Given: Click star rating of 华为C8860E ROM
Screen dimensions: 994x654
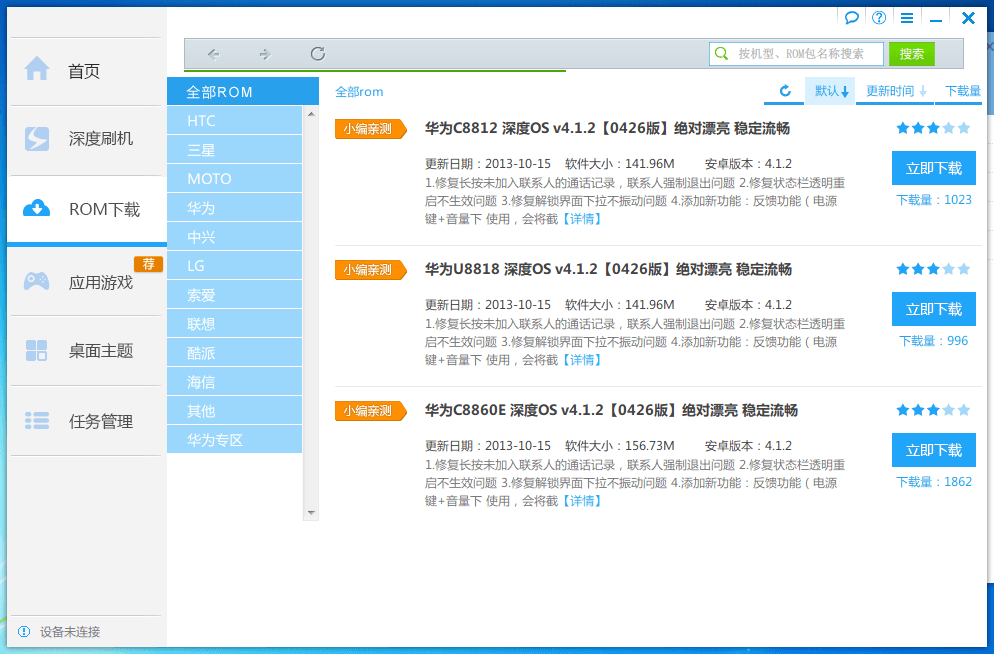Looking at the screenshot, I should point(933,409).
